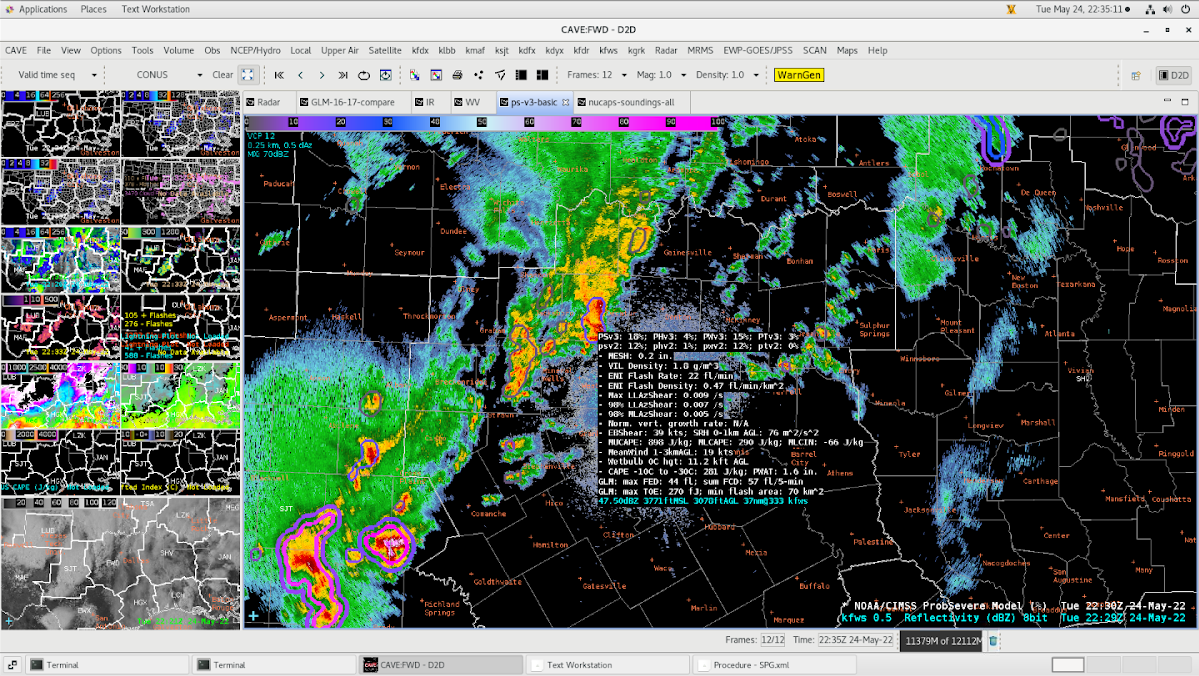1199x676 pixels.
Task: Jump to the last frame
Action: [x=343, y=75]
